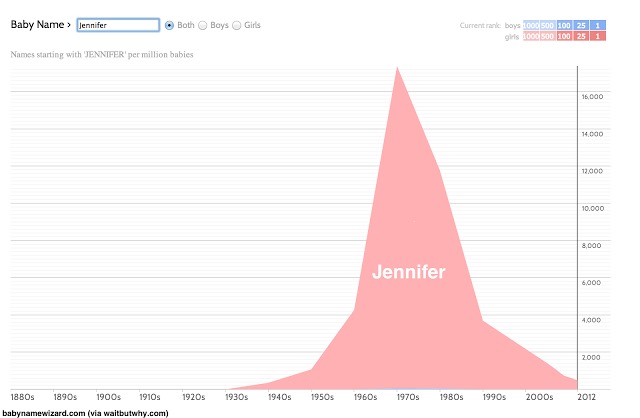This screenshot has width=640, height=418.
Task: Select the Girls radio button
Action: [236, 25]
